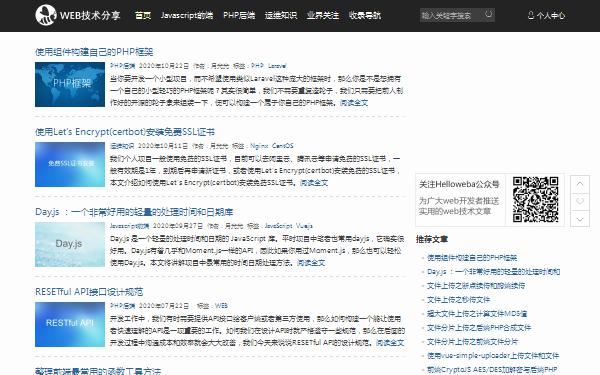Click the keyword search input field
The width and height of the screenshot is (600, 375).
pyautogui.click(x=452, y=15)
